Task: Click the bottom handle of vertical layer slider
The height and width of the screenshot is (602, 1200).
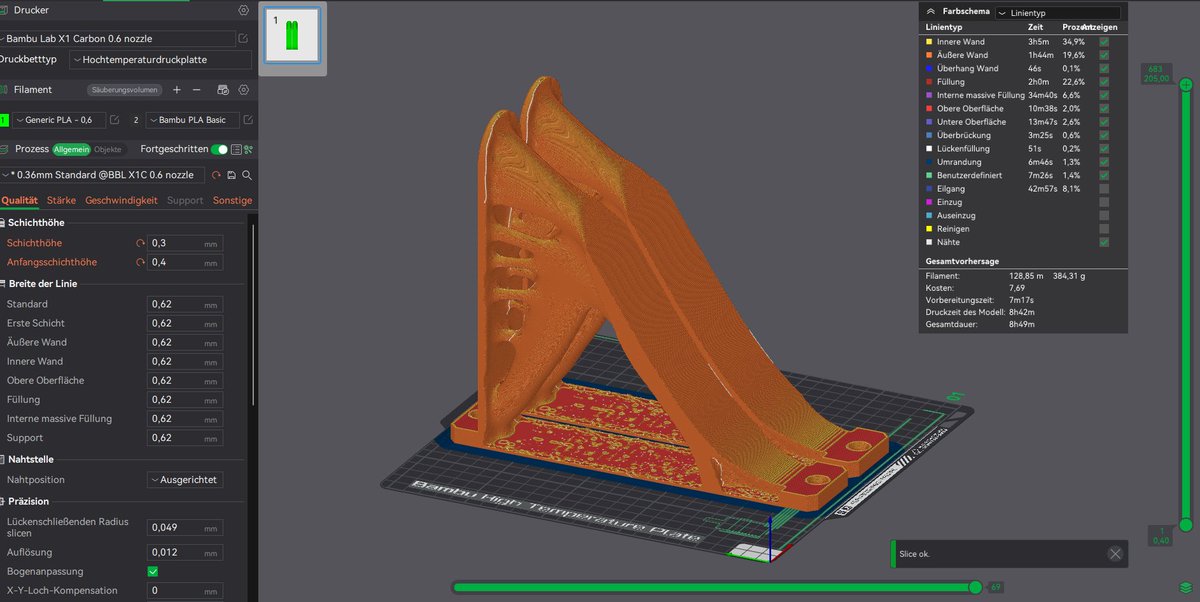Action: [1185, 524]
